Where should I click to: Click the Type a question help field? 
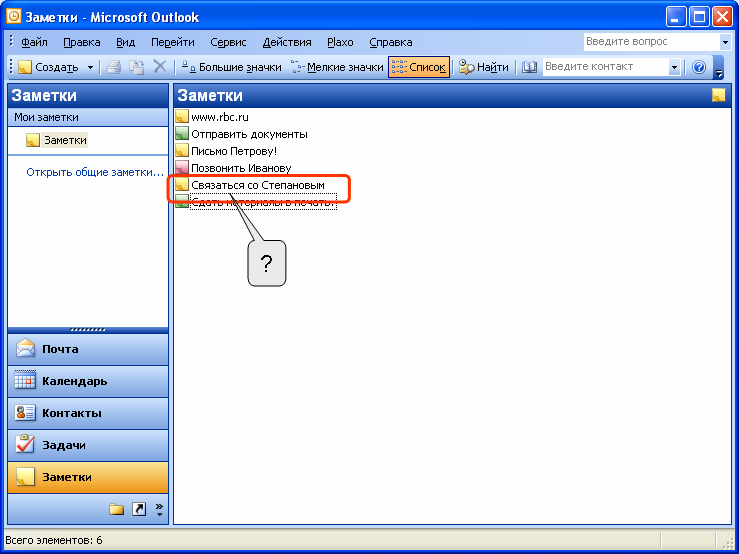click(652, 41)
